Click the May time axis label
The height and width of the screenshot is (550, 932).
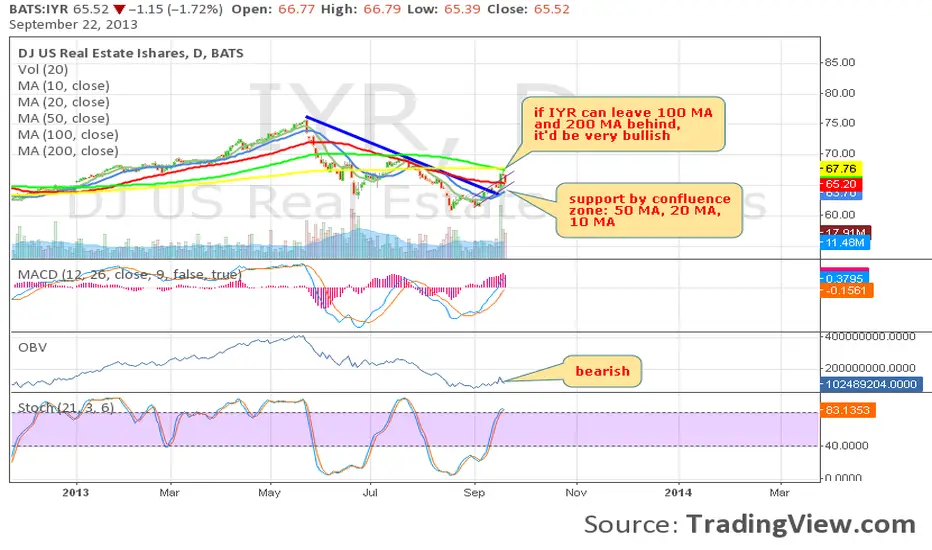pyautogui.click(x=269, y=492)
